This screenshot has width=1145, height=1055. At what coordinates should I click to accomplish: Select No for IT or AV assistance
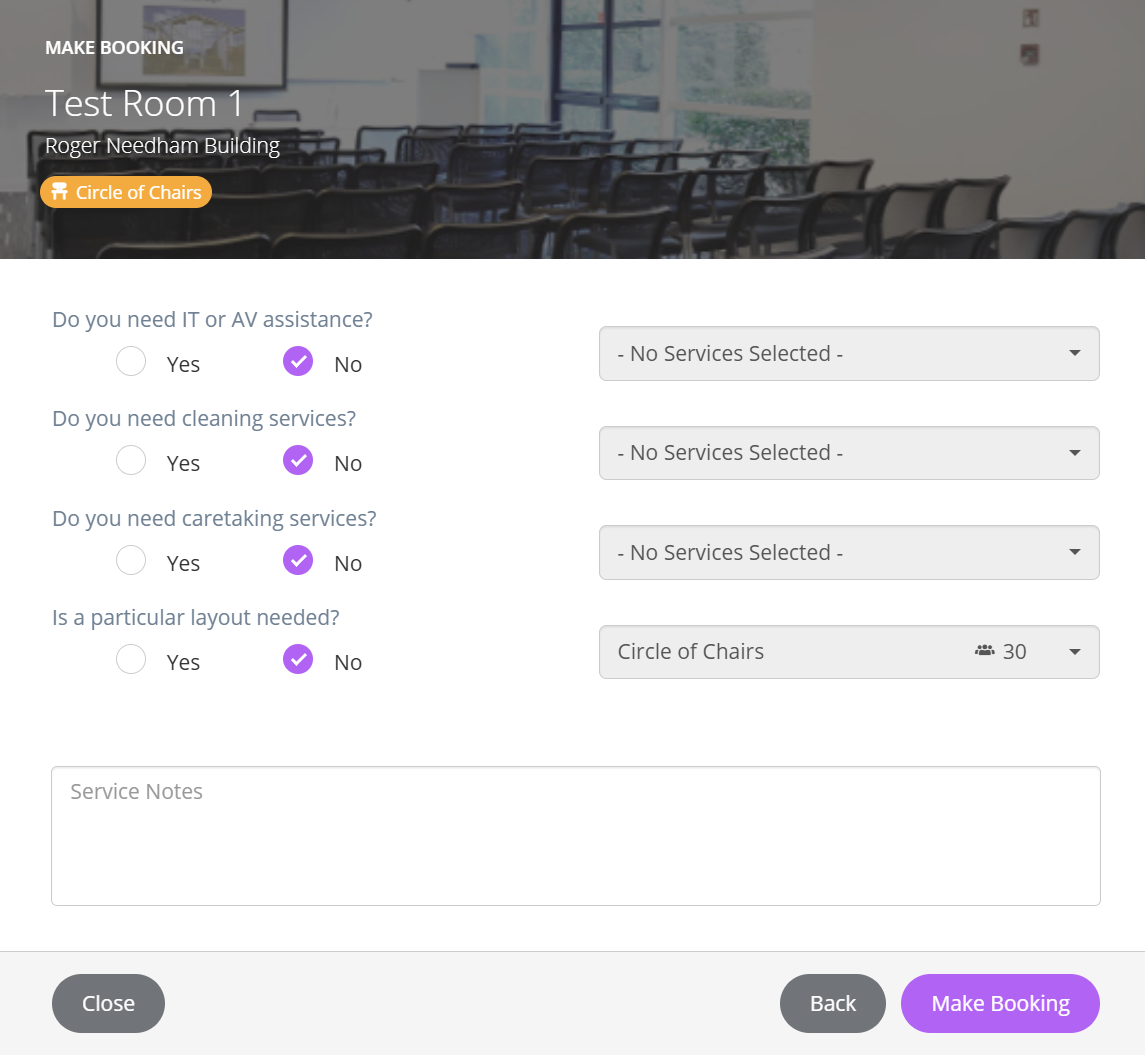[298, 361]
